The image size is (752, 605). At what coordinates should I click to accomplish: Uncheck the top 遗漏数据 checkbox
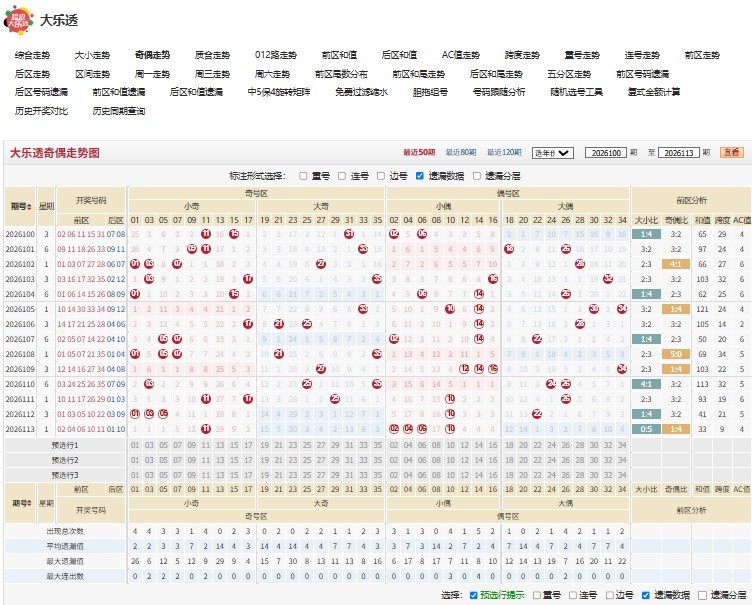(x=420, y=176)
